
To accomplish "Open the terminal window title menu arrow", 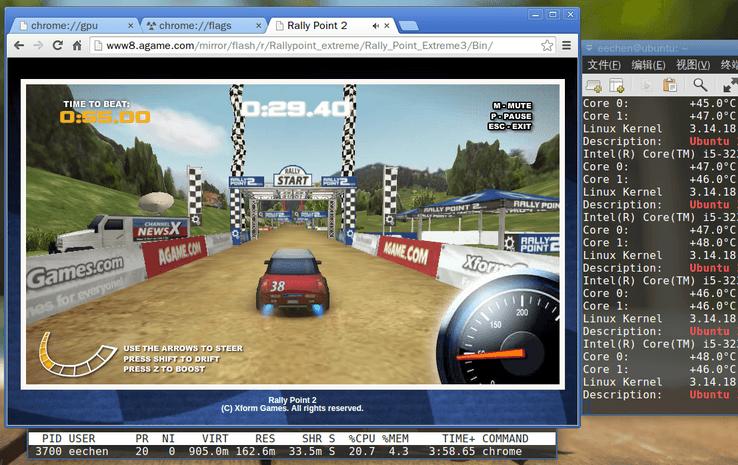I will tap(588, 48).
